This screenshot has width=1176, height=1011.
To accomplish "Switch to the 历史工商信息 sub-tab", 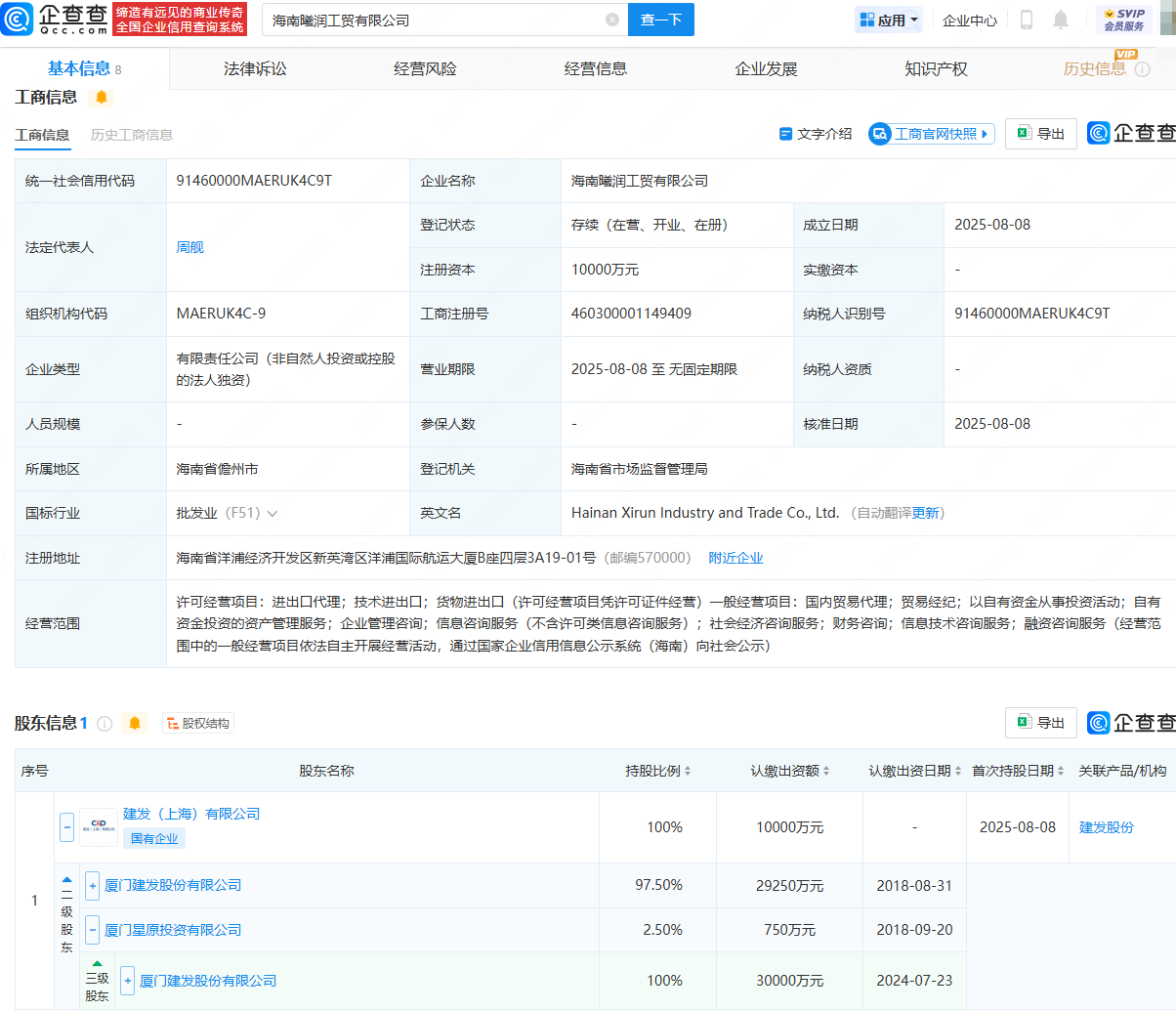I will click(x=132, y=135).
